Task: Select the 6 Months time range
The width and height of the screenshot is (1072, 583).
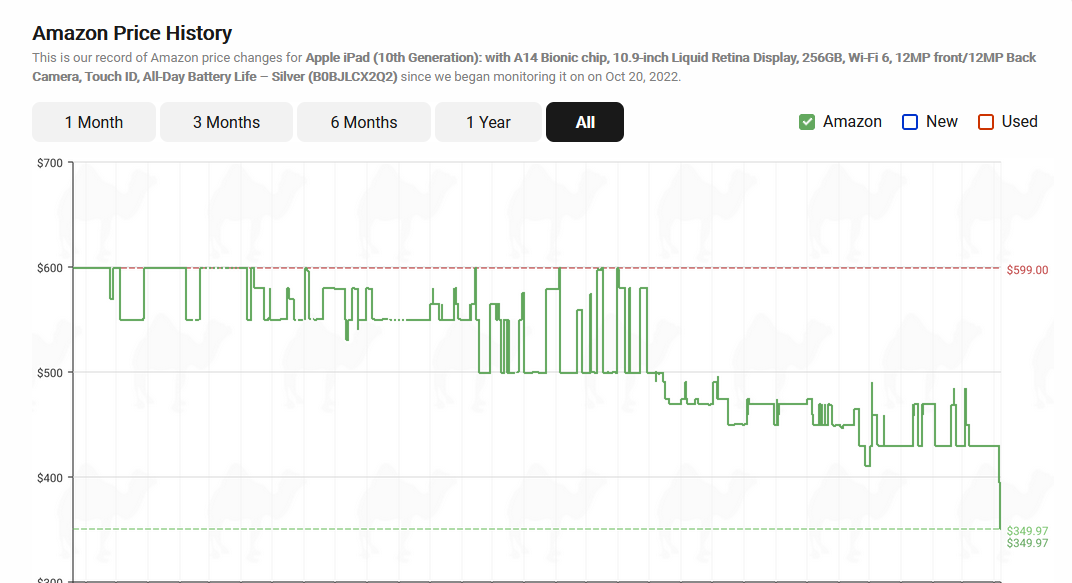Action: tap(364, 122)
